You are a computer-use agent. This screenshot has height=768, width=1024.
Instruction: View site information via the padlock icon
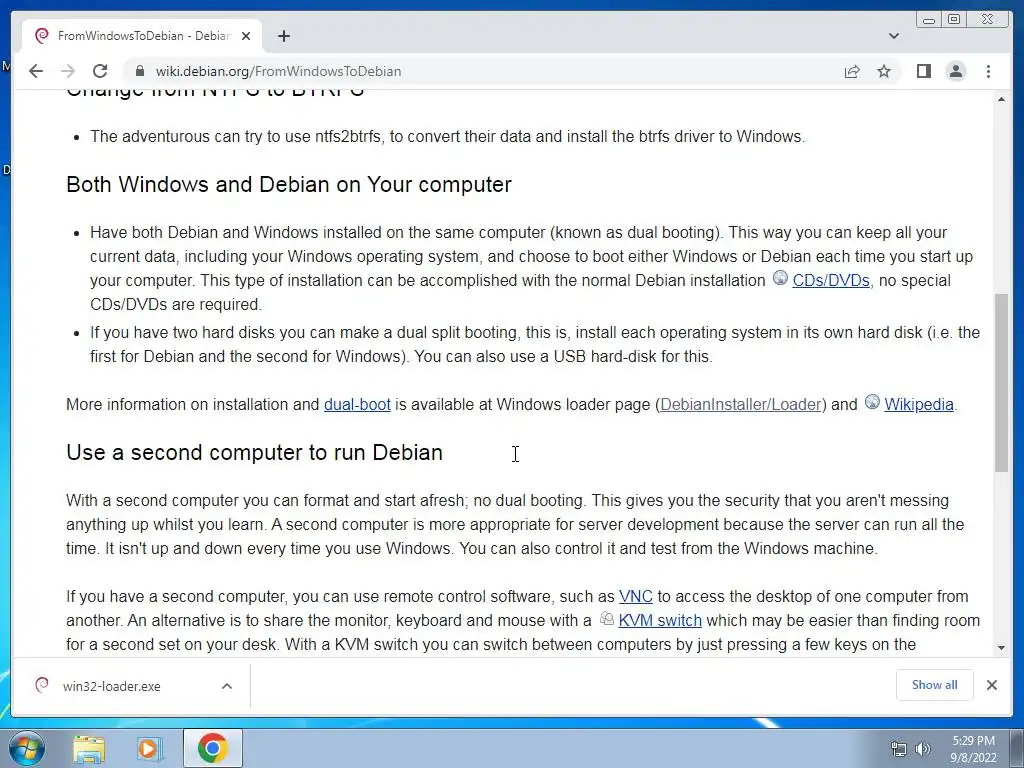coord(140,71)
